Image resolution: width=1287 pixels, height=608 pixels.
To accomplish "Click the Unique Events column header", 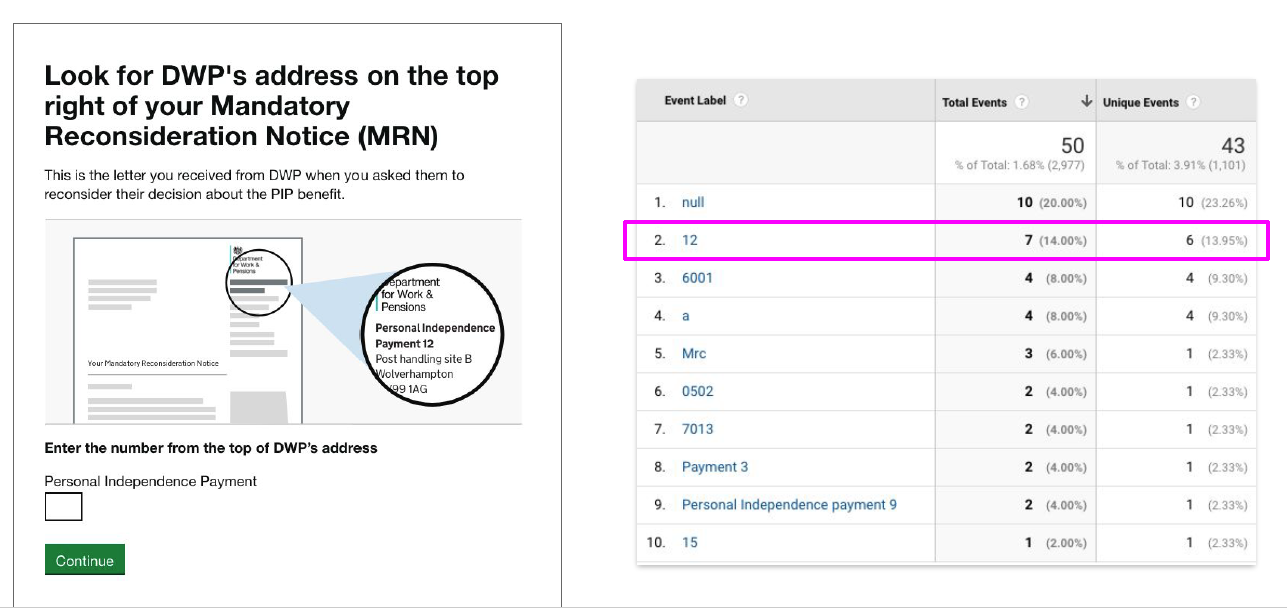I will click(1141, 102).
